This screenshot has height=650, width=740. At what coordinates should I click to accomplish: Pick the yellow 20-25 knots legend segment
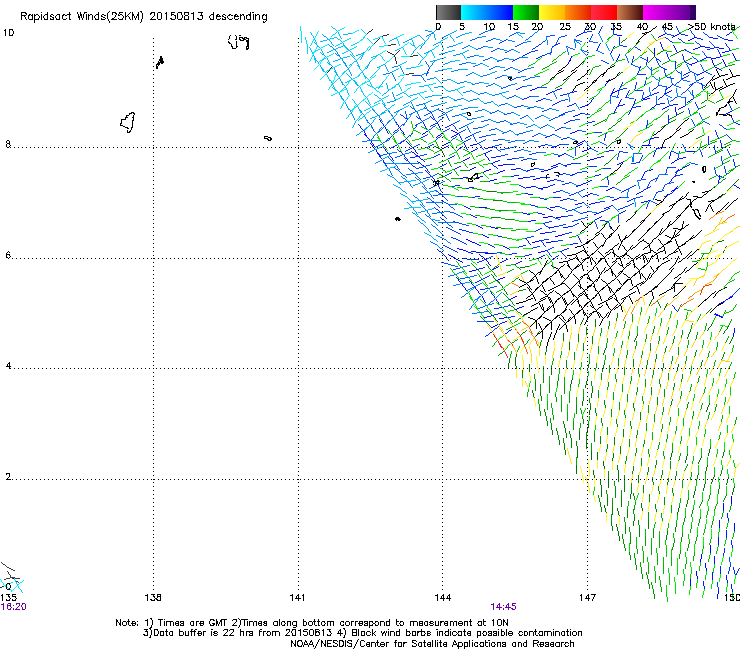tap(552, 12)
